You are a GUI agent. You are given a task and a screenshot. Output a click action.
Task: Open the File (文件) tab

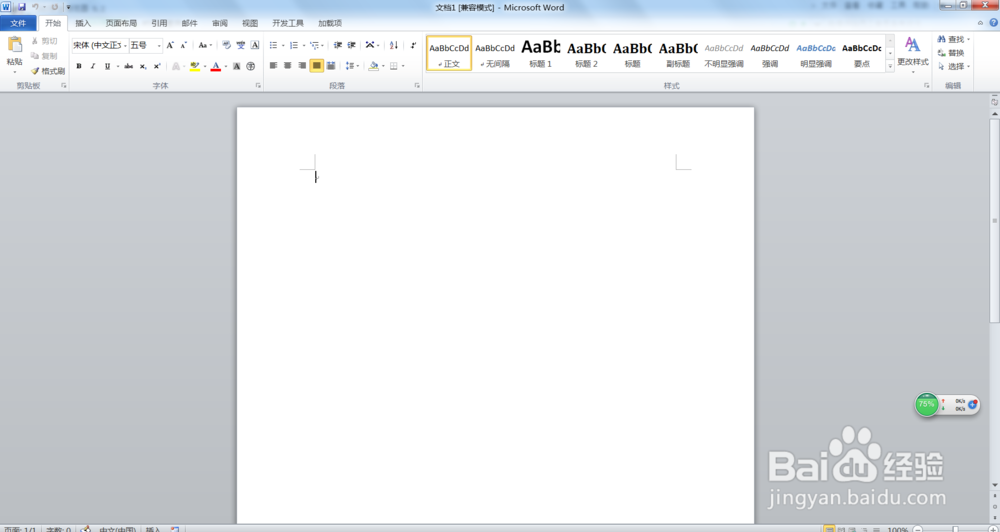pos(18,23)
